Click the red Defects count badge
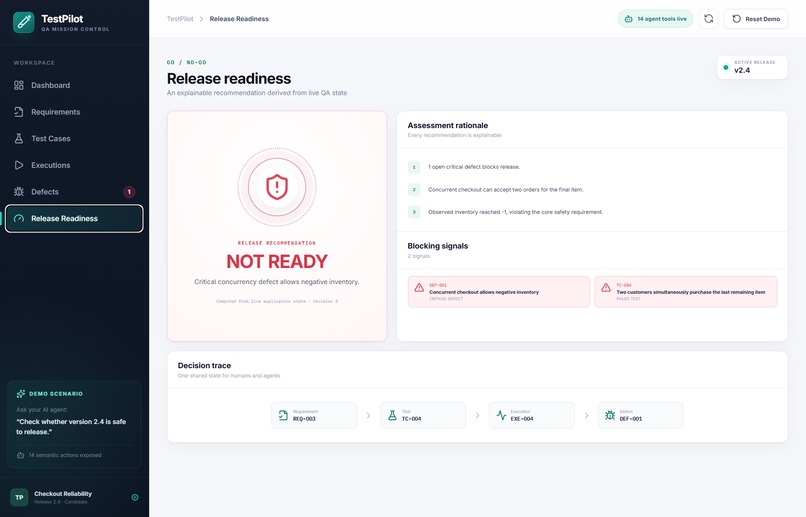Image resolution: width=806 pixels, height=517 pixels. [129, 192]
